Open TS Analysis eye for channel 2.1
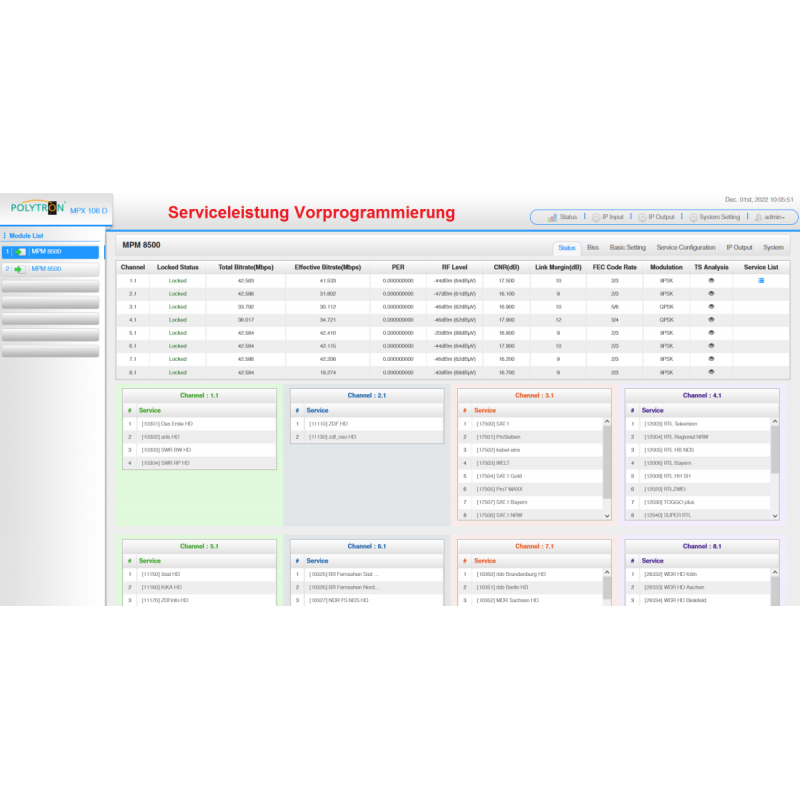Viewport: 800px width, 800px height. pos(711,293)
